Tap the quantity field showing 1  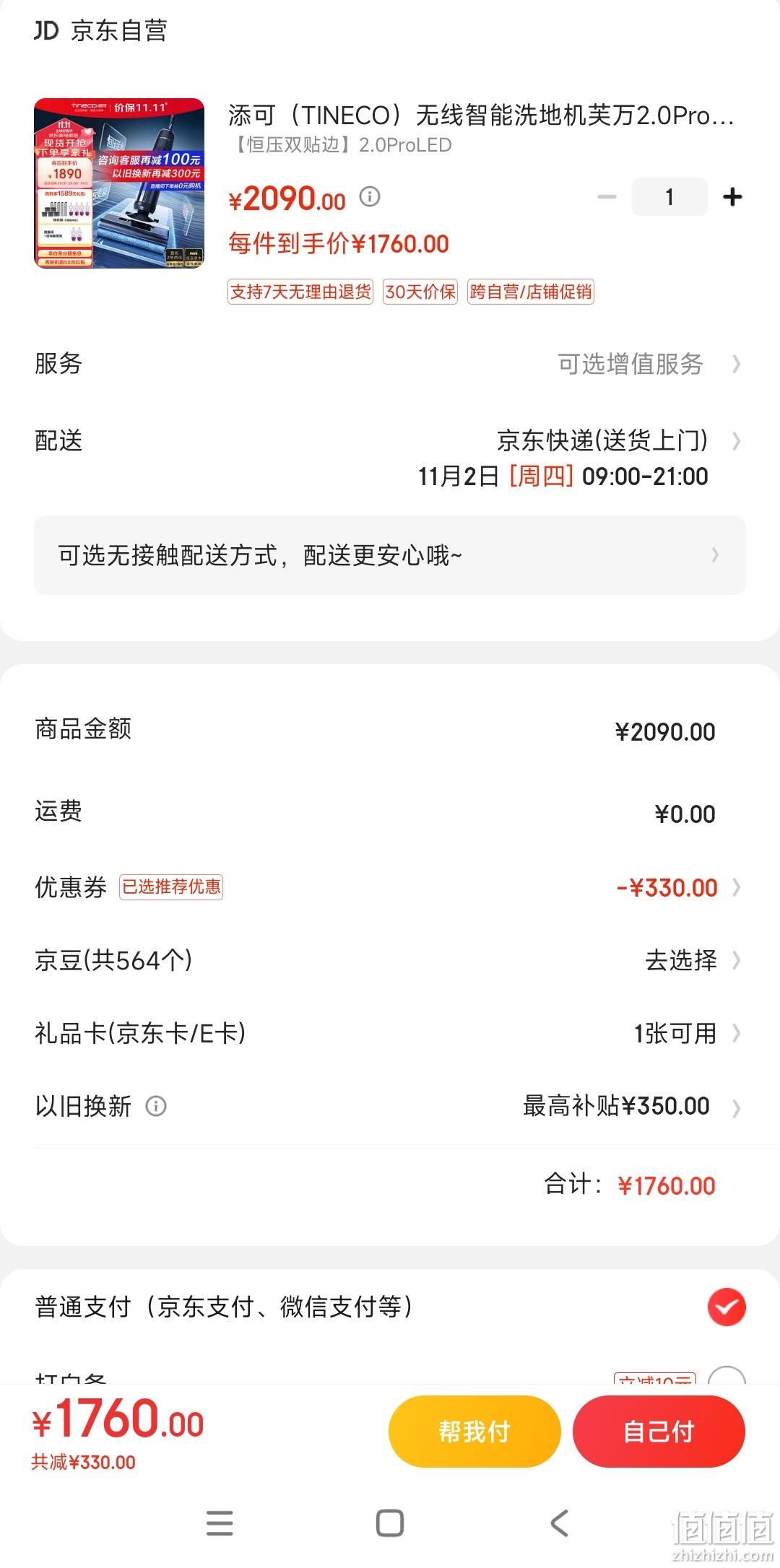pos(669,196)
